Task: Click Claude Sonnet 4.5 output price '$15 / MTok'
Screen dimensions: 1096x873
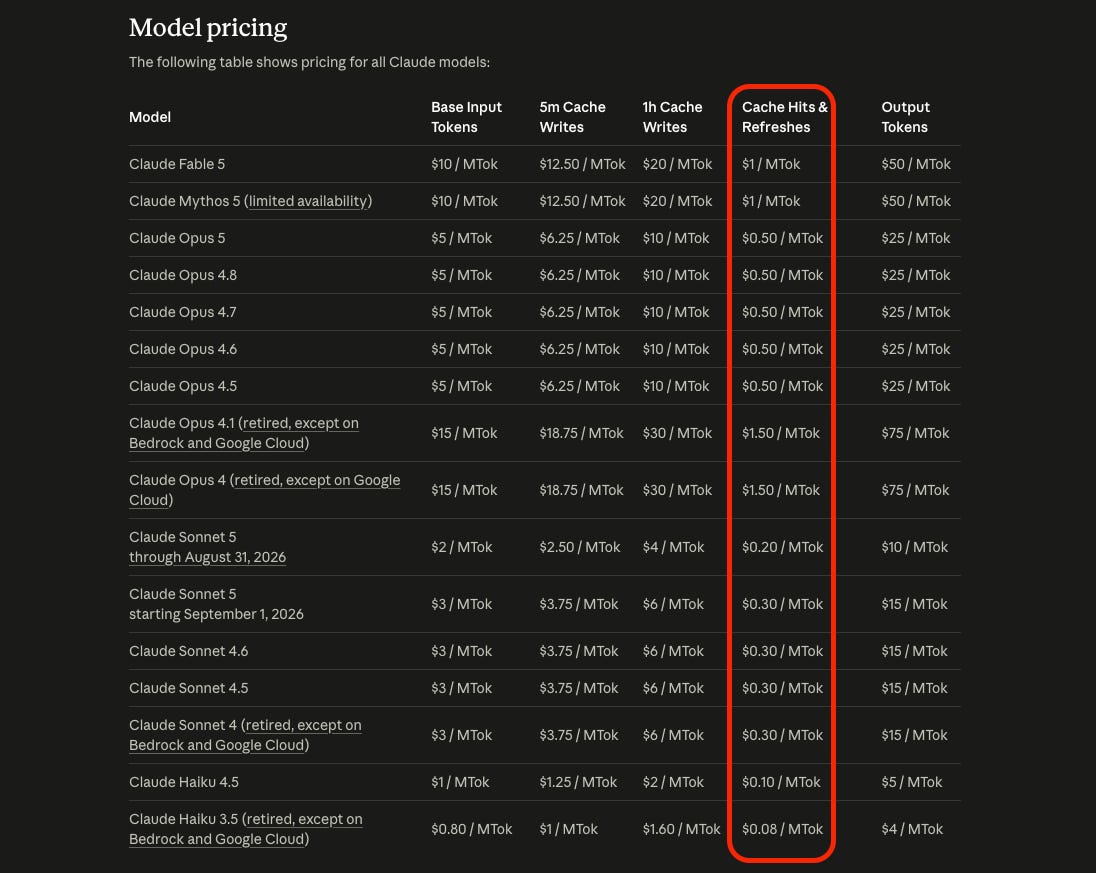Action: [x=914, y=688]
